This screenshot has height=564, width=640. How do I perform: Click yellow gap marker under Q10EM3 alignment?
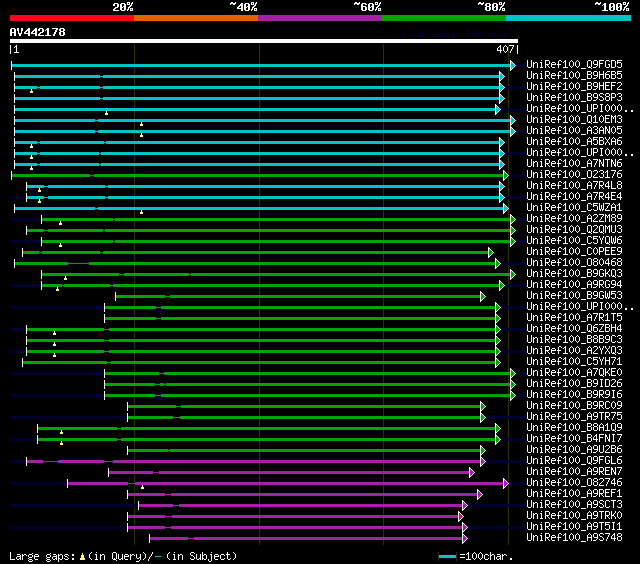[142, 124]
